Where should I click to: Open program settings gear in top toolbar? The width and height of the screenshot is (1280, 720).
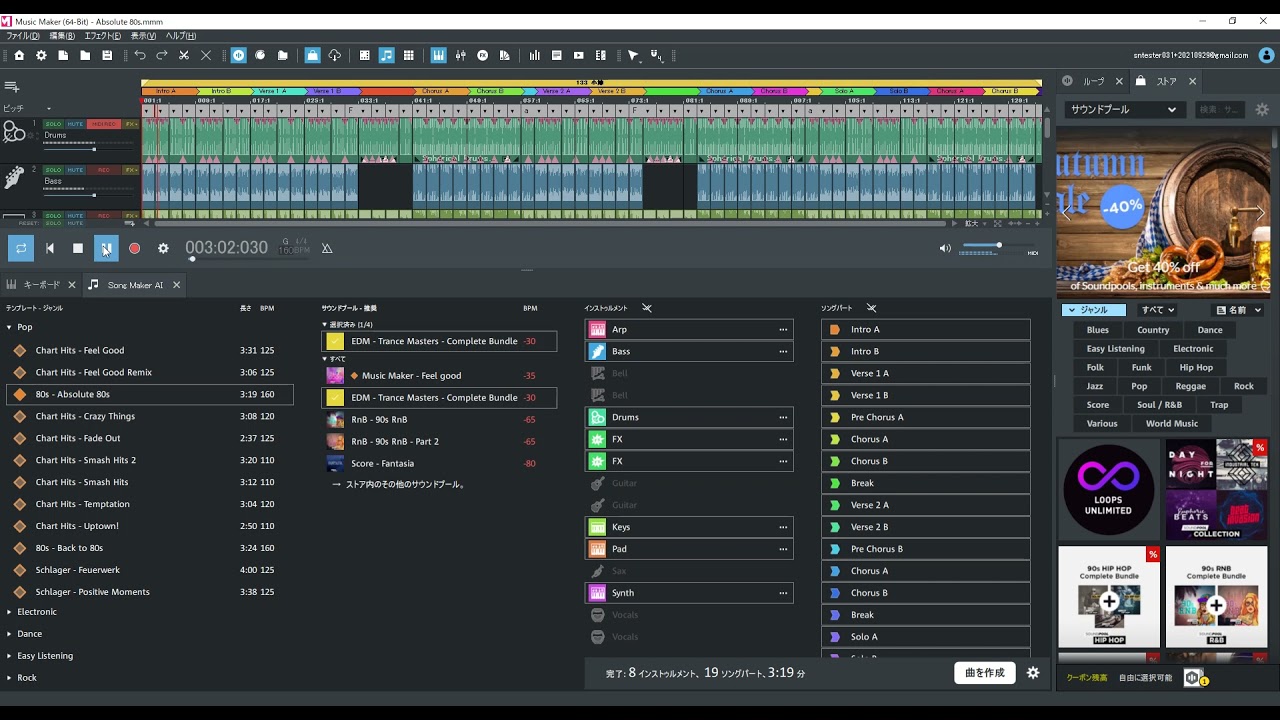41,55
